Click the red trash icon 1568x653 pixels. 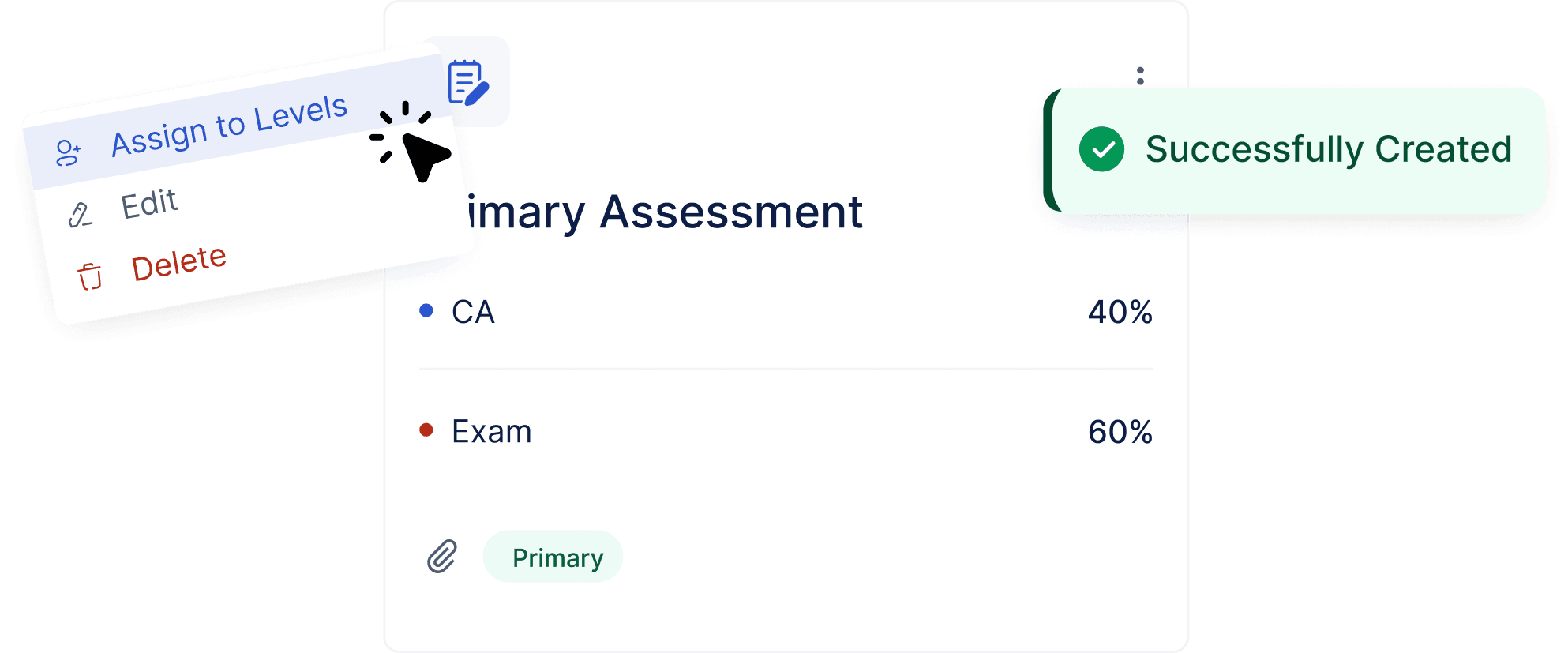pyautogui.click(x=90, y=276)
